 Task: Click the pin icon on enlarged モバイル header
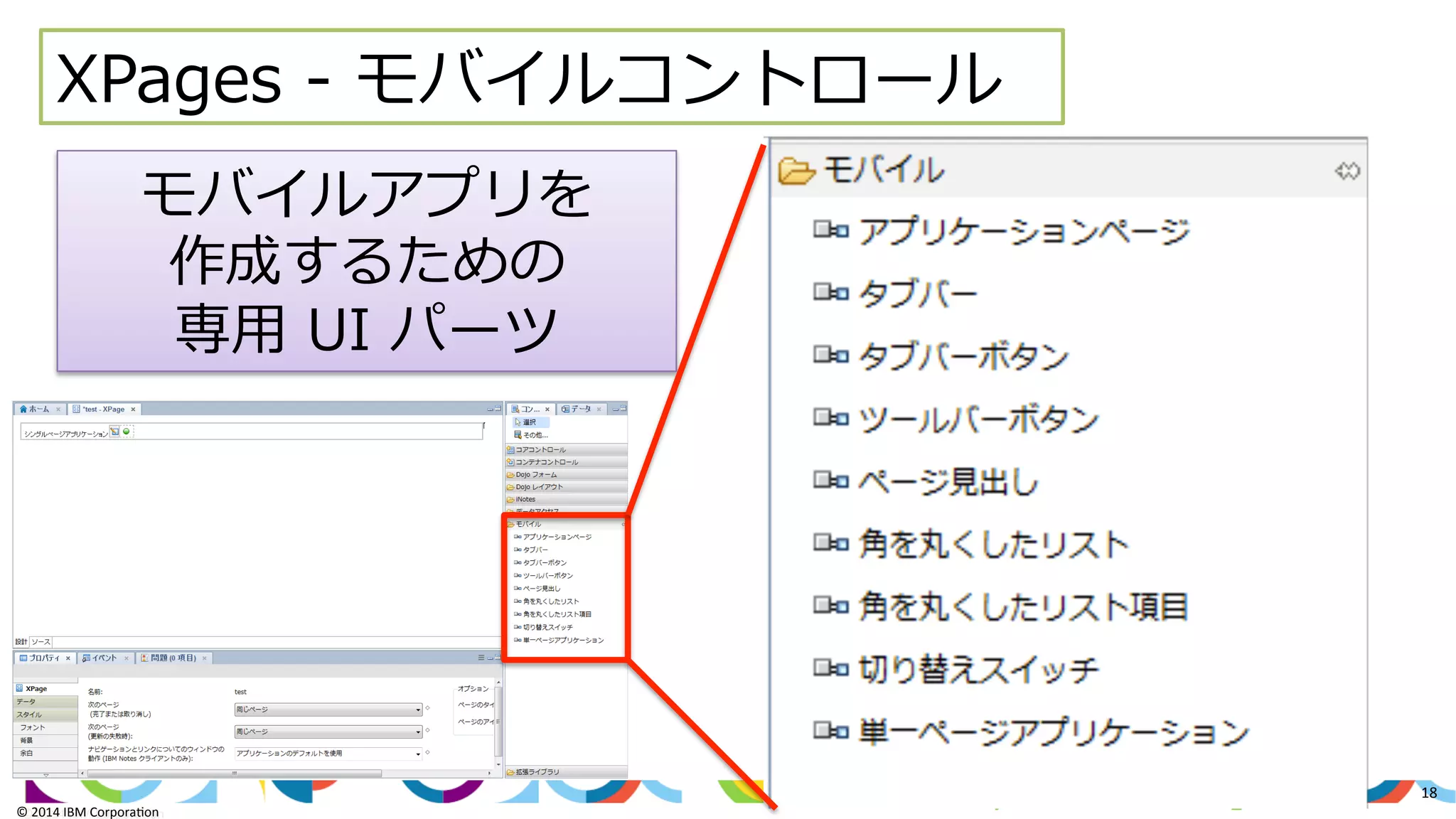(1347, 171)
